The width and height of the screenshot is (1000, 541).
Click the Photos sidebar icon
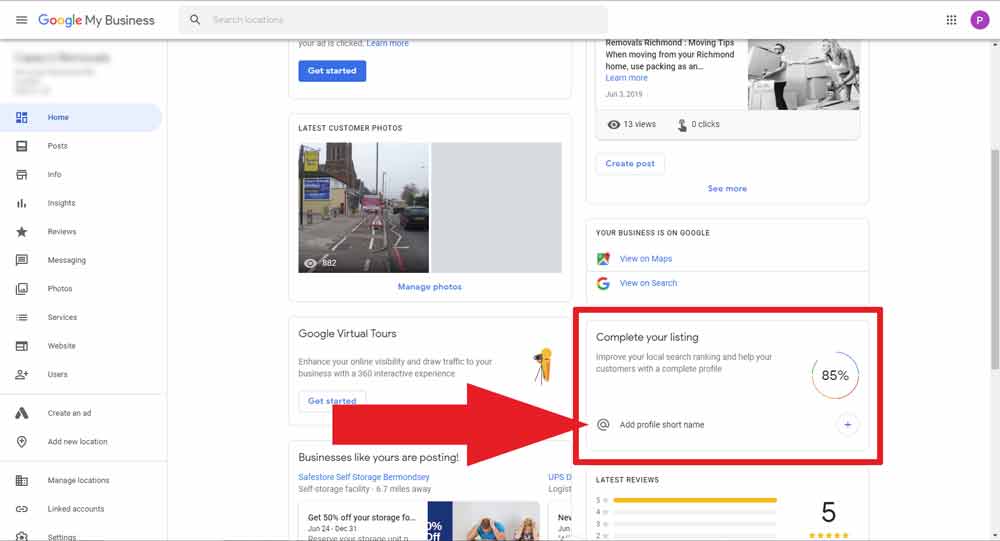click(x=22, y=289)
